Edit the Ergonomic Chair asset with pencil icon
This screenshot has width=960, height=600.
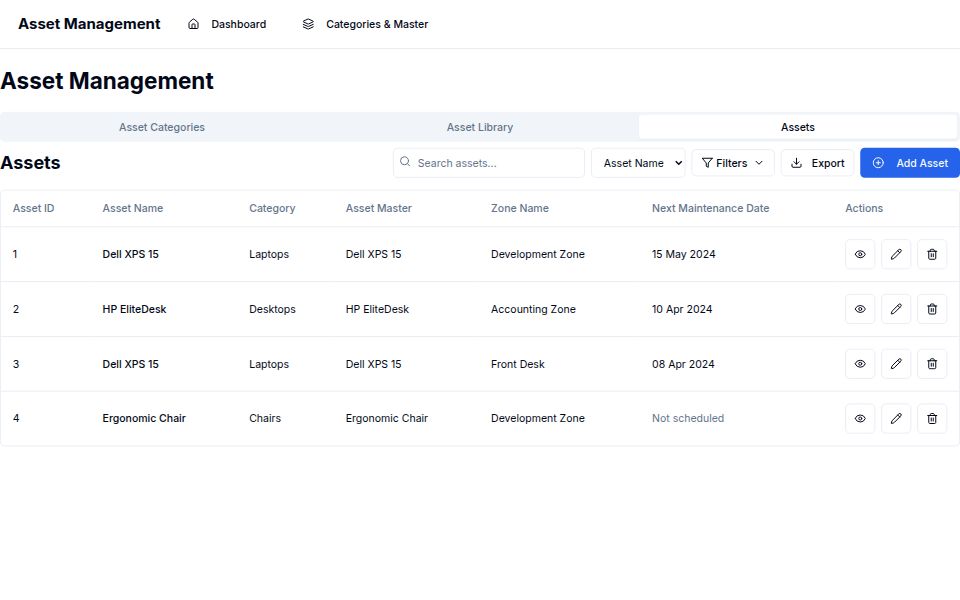pos(895,419)
